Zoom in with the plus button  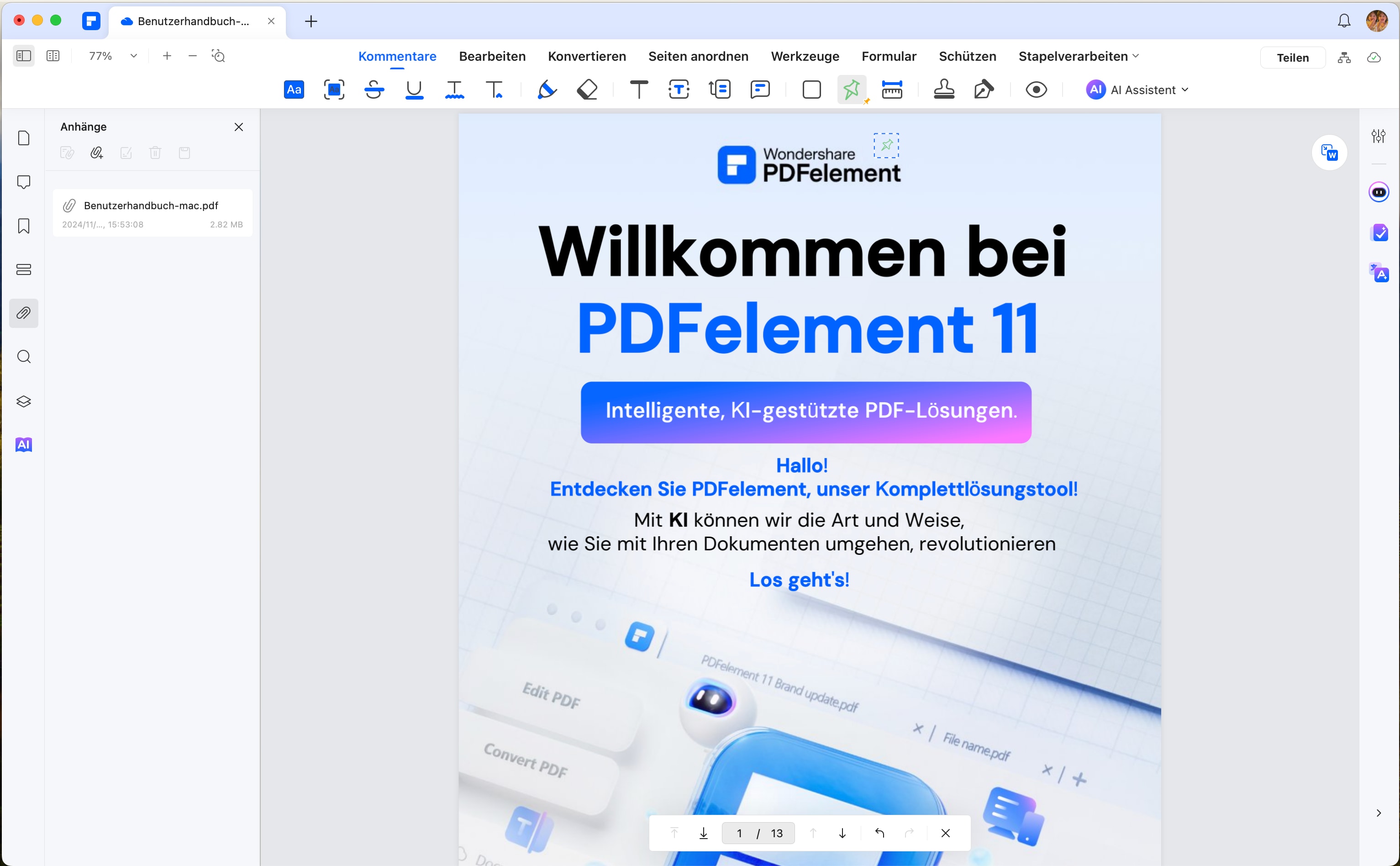click(x=167, y=56)
